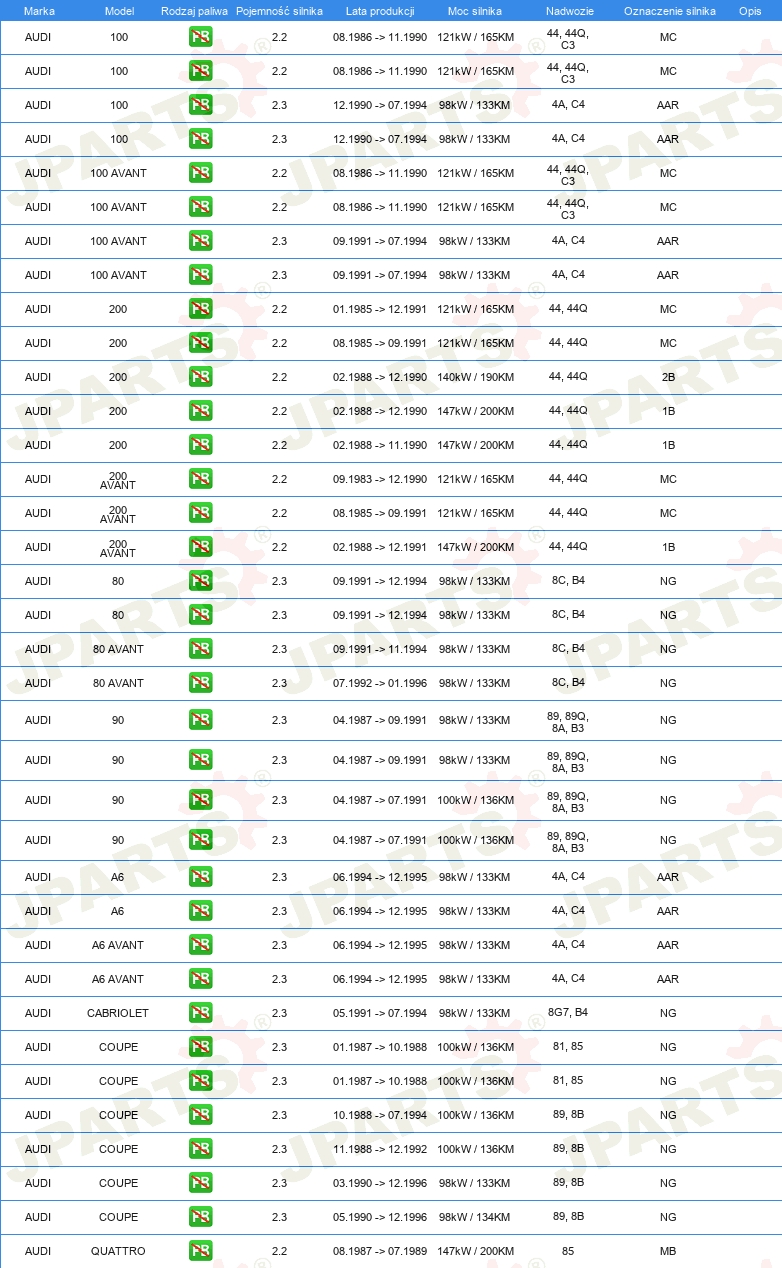Screen dimensions: 782x1268
Task: Click the 'Marka' column header
Action: 38,11
